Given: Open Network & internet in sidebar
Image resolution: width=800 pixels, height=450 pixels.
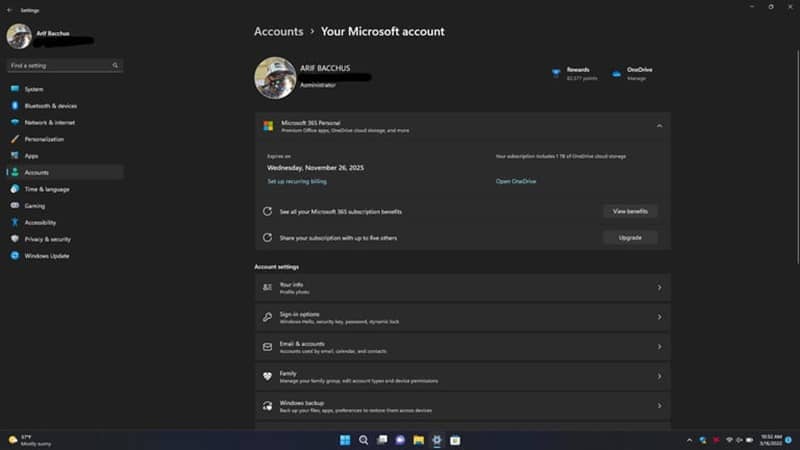Looking at the screenshot, I should [50, 122].
